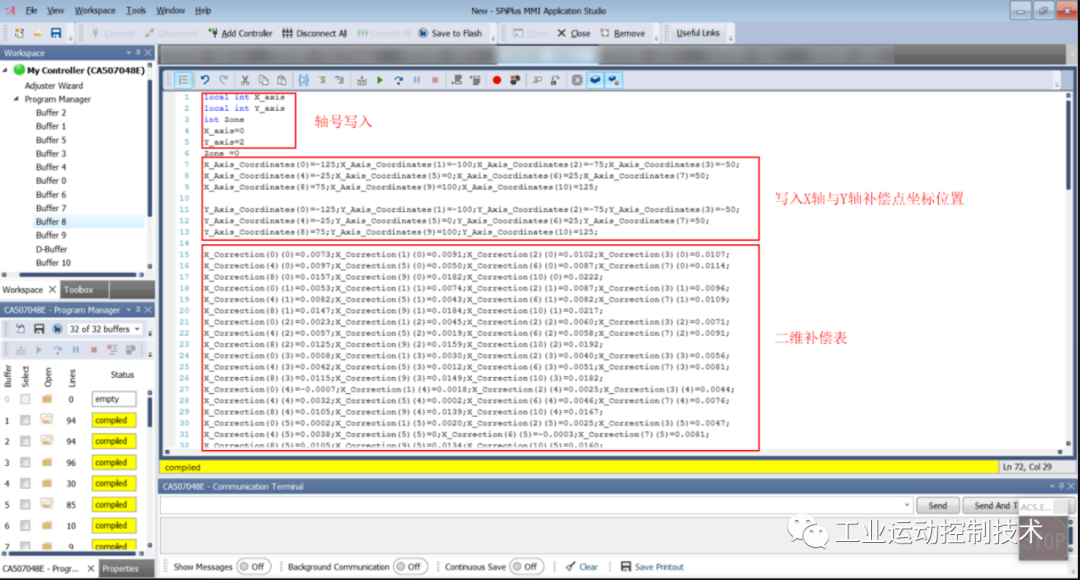Image resolution: width=1080 pixels, height=580 pixels.
Task: Click the Cut scissors icon in editor toolbar
Action: click(x=245, y=80)
